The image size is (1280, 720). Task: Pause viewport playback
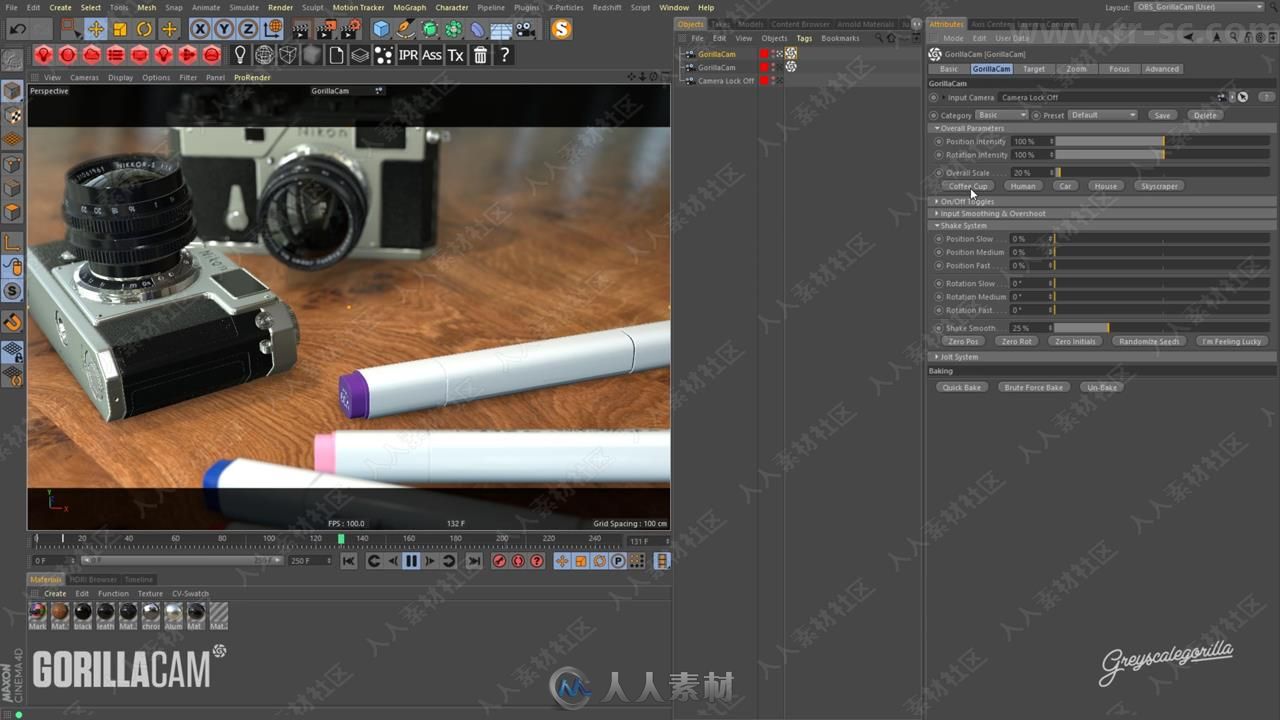click(x=411, y=561)
